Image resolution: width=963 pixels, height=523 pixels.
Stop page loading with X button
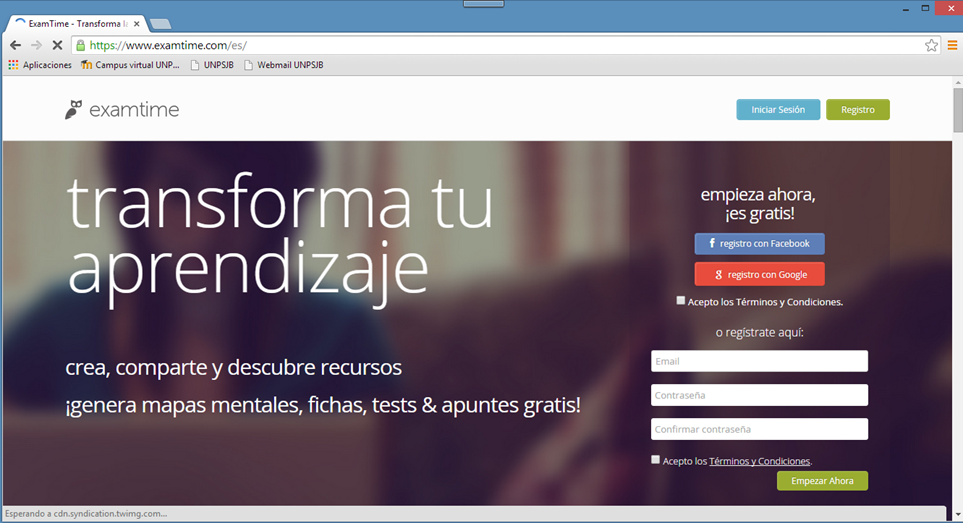pyautogui.click(x=57, y=45)
